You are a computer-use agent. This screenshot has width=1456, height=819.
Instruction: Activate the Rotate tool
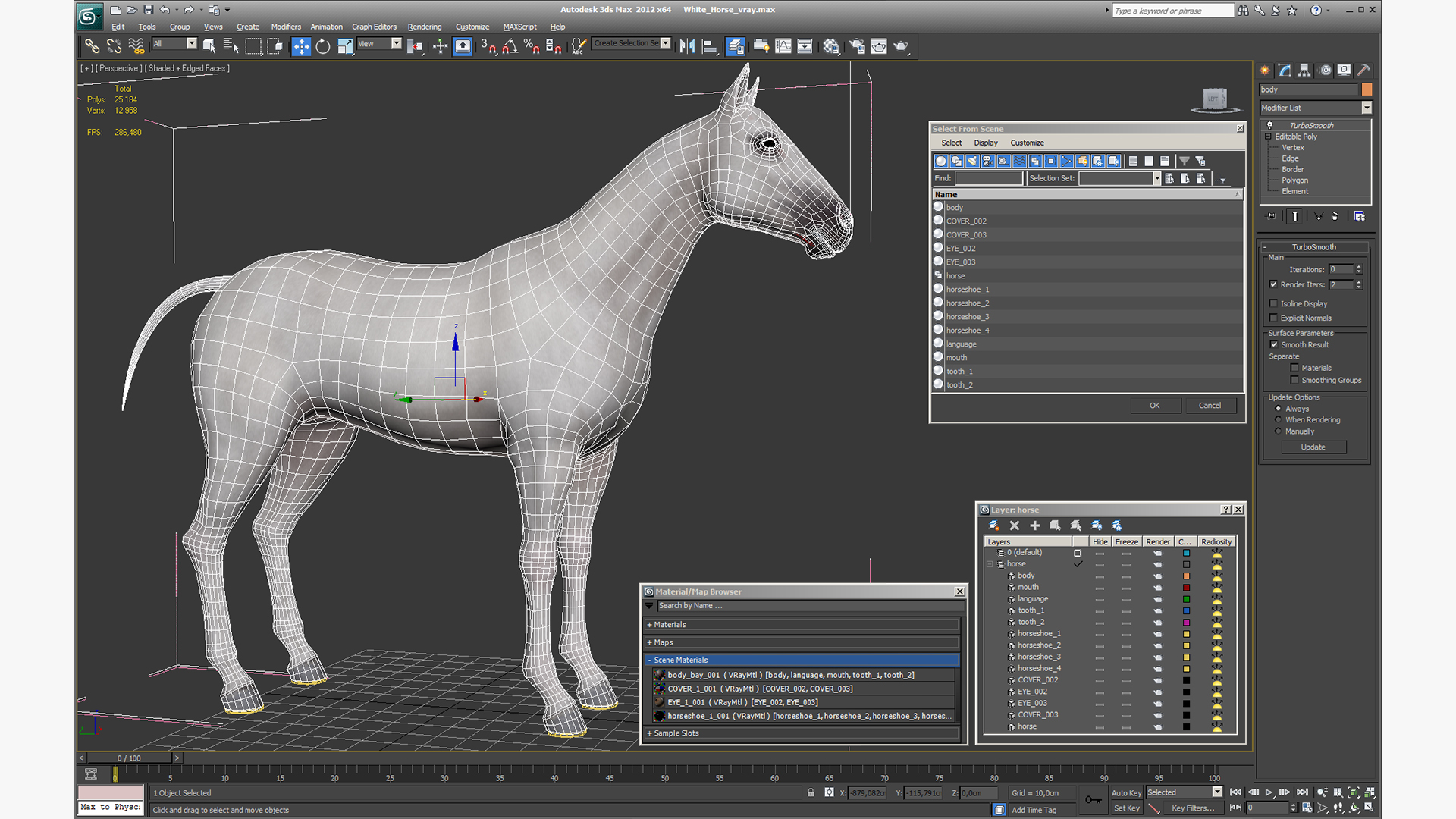(323, 47)
